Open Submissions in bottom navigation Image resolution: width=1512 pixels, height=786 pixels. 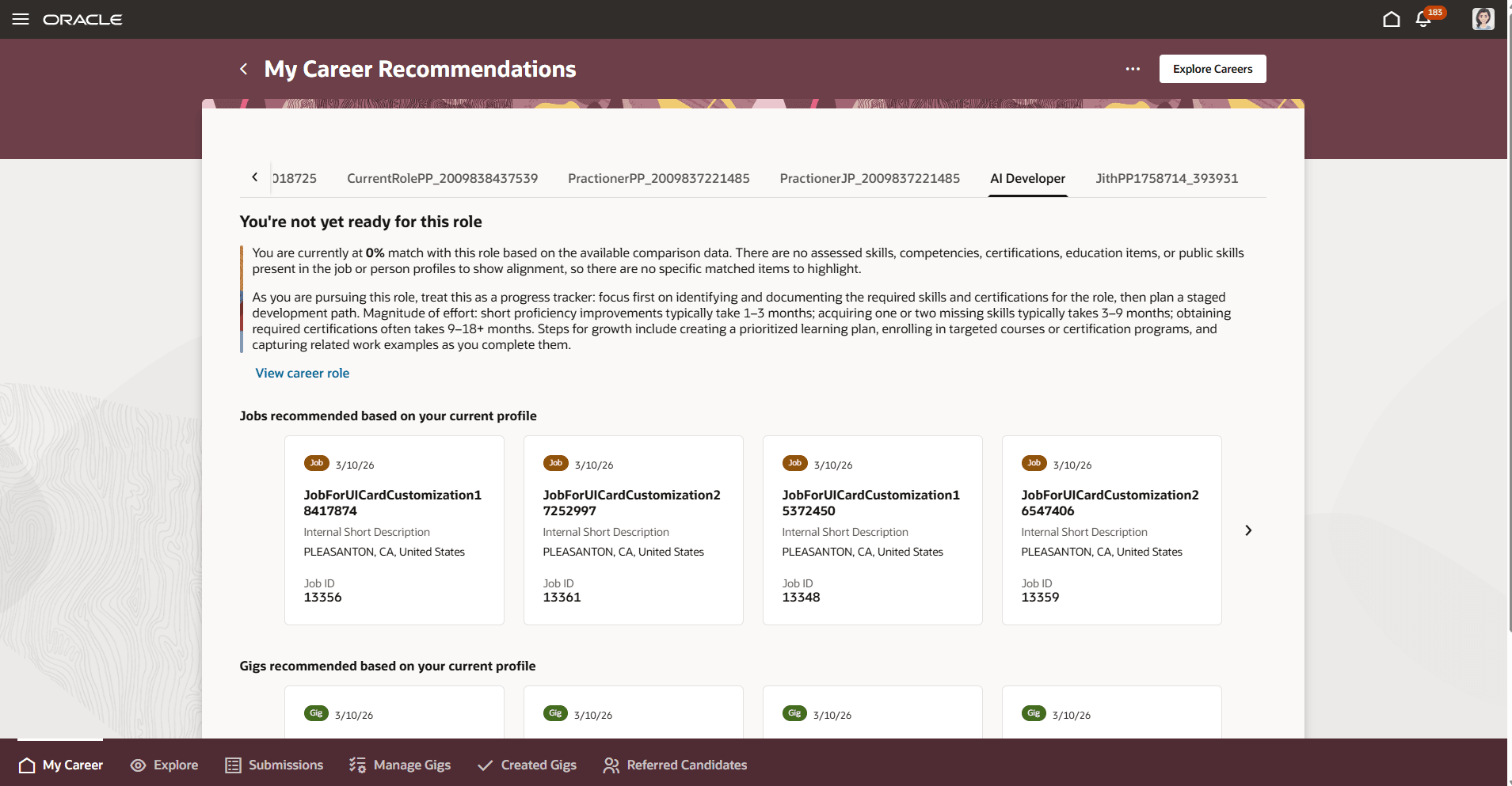pos(274,765)
